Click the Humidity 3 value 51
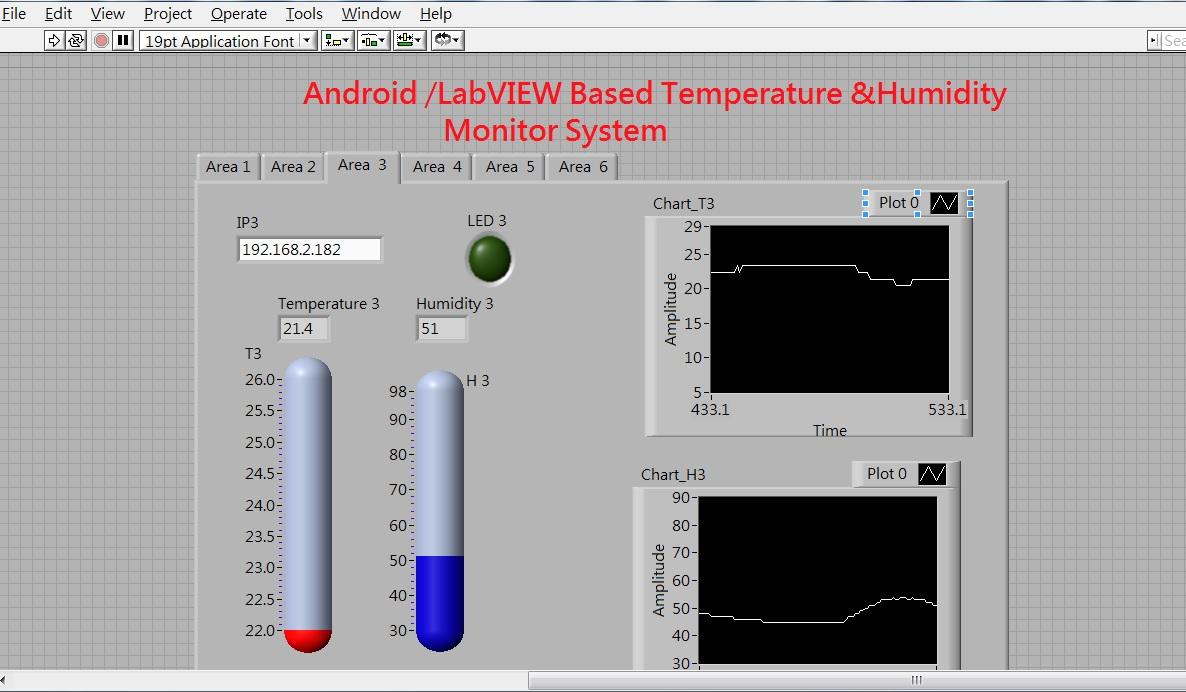This screenshot has height=692, width=1186. click(442, 328)
